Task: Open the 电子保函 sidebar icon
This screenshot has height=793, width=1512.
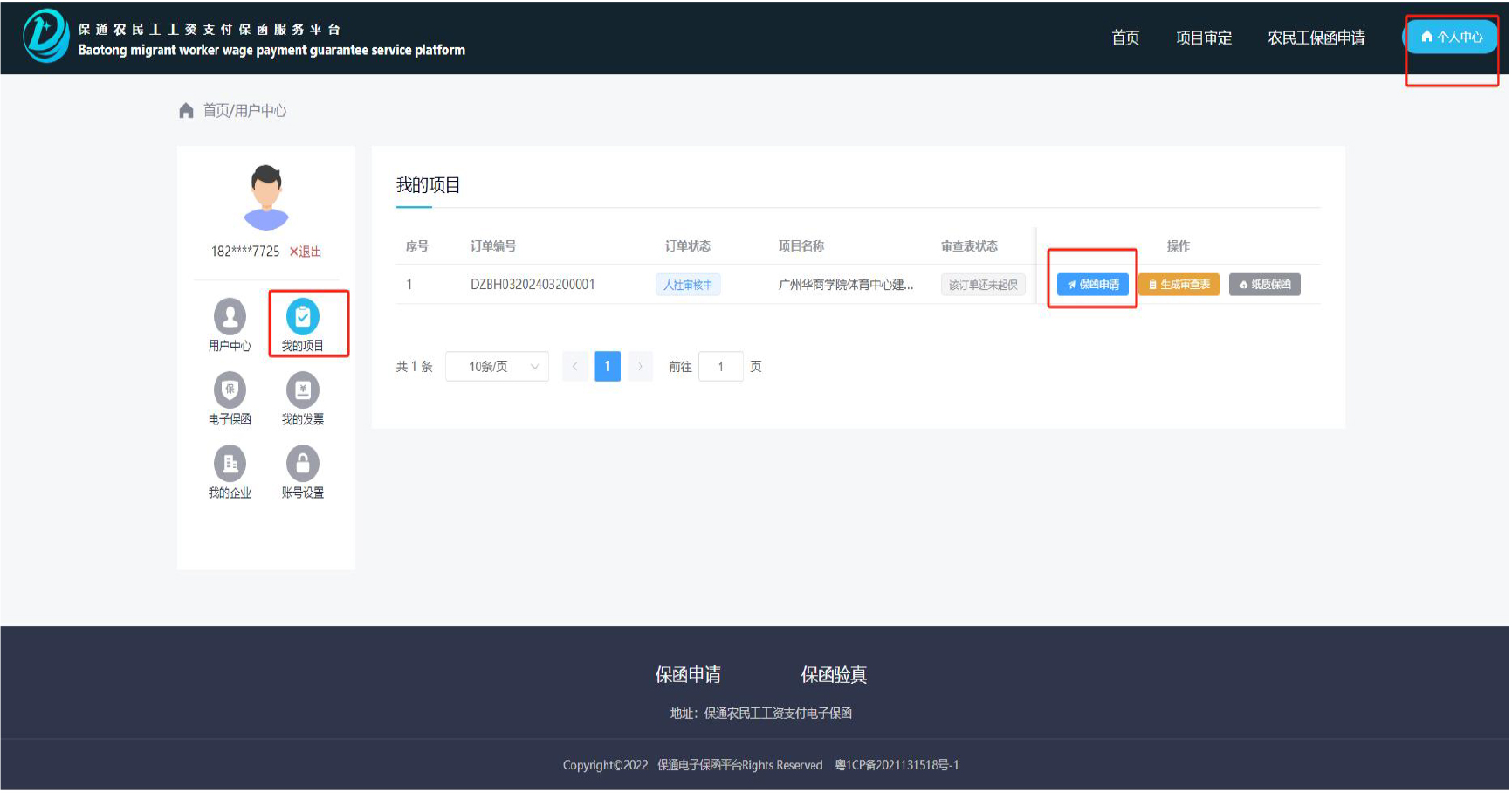Action: coord(230,390)
